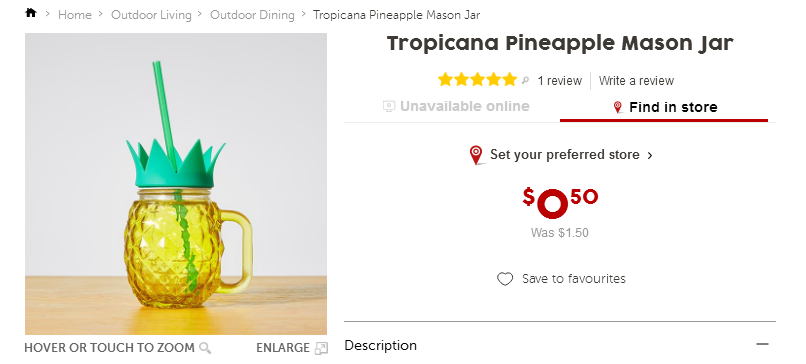
Task: Go to Outdoor Dining breadcrumb
Action: point(252,15)
